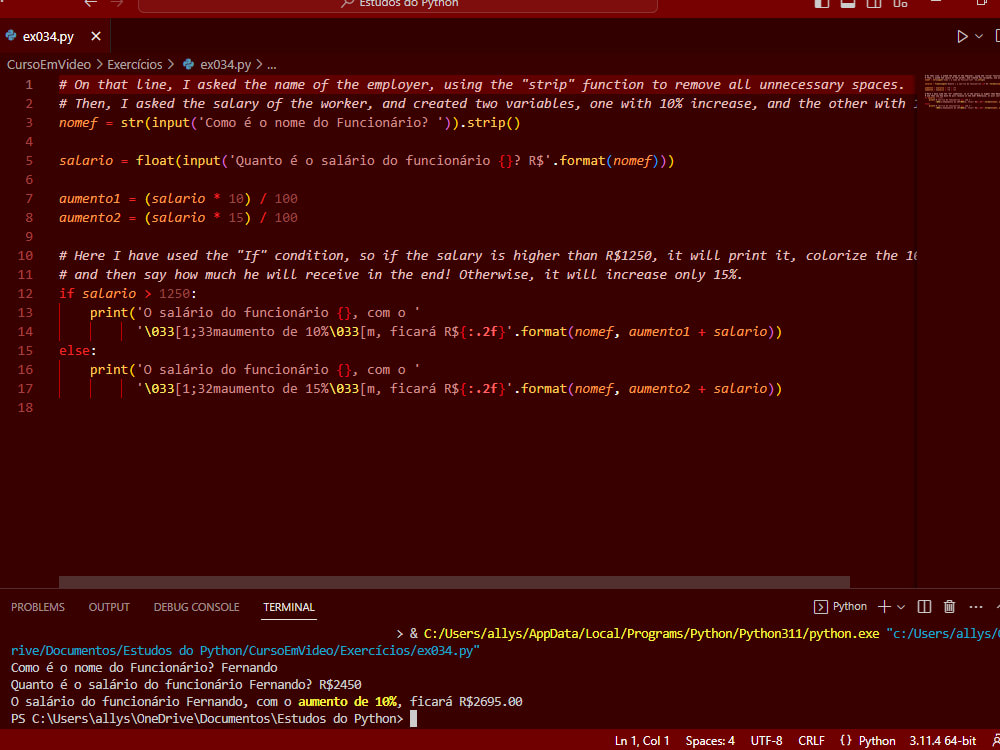Run the Python file using the Run button
The width and height of the screenshot is (1000, 750).
(x=962, y=35)
